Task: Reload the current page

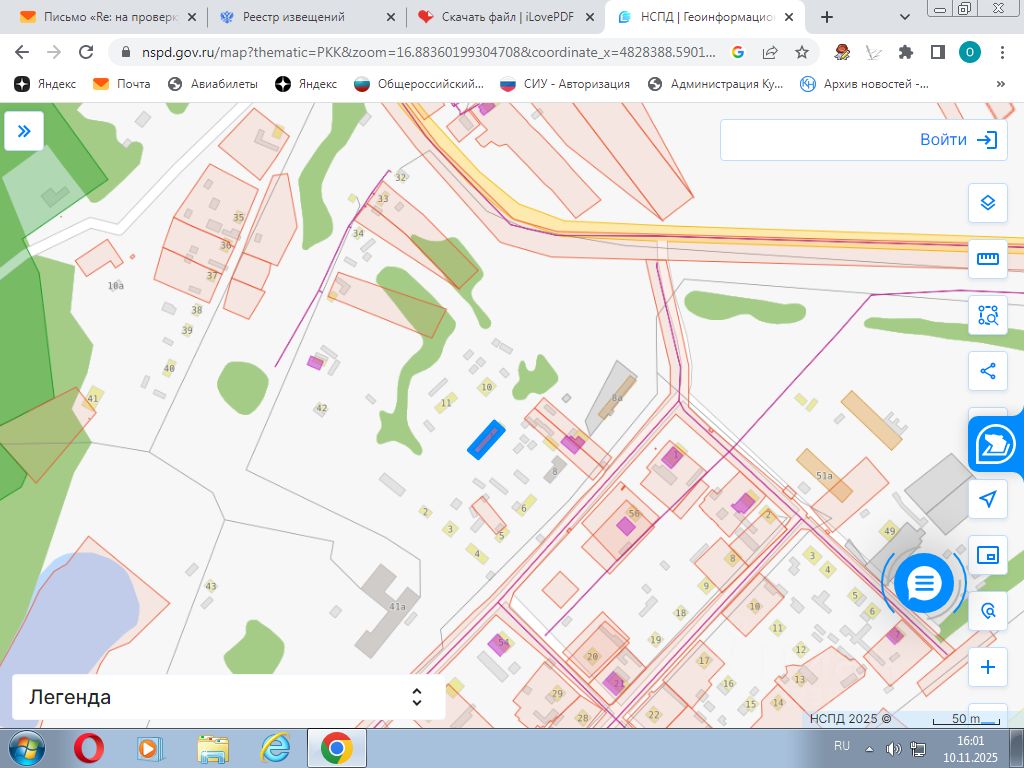Action: click(86, 52)
